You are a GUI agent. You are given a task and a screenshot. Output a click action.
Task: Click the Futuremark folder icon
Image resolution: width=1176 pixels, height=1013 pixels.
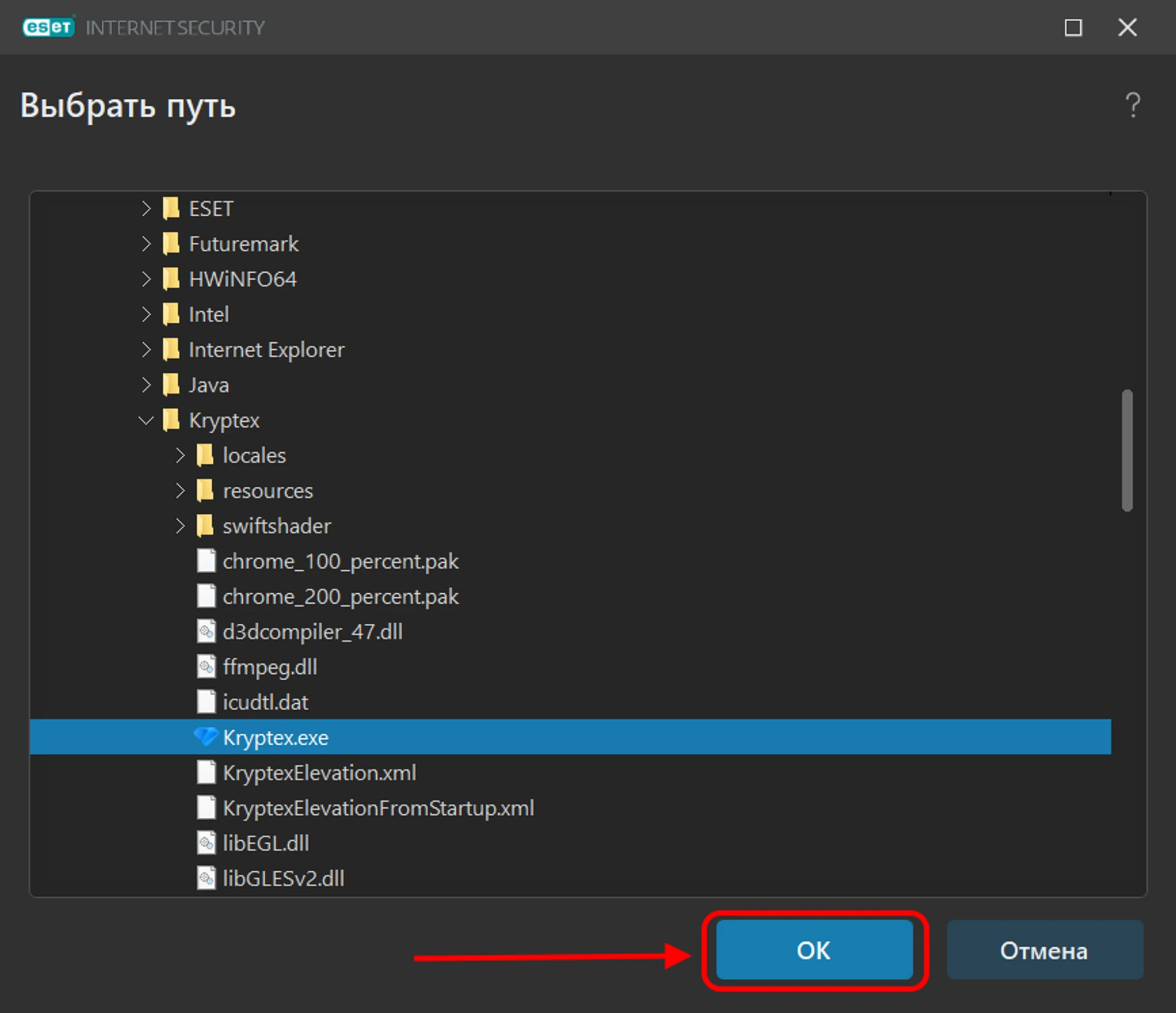(x=171, y=243)
